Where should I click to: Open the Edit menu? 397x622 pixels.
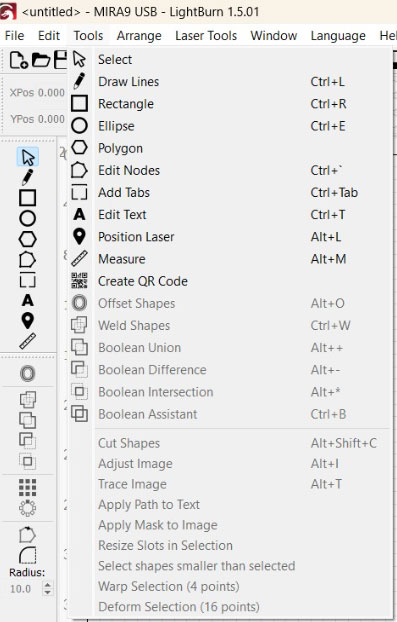49,36
